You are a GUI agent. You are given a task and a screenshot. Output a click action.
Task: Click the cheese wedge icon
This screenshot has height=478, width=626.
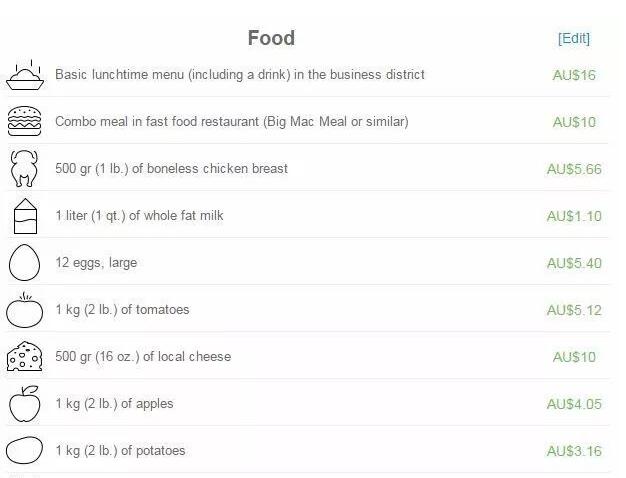click(x=25, y=357)
